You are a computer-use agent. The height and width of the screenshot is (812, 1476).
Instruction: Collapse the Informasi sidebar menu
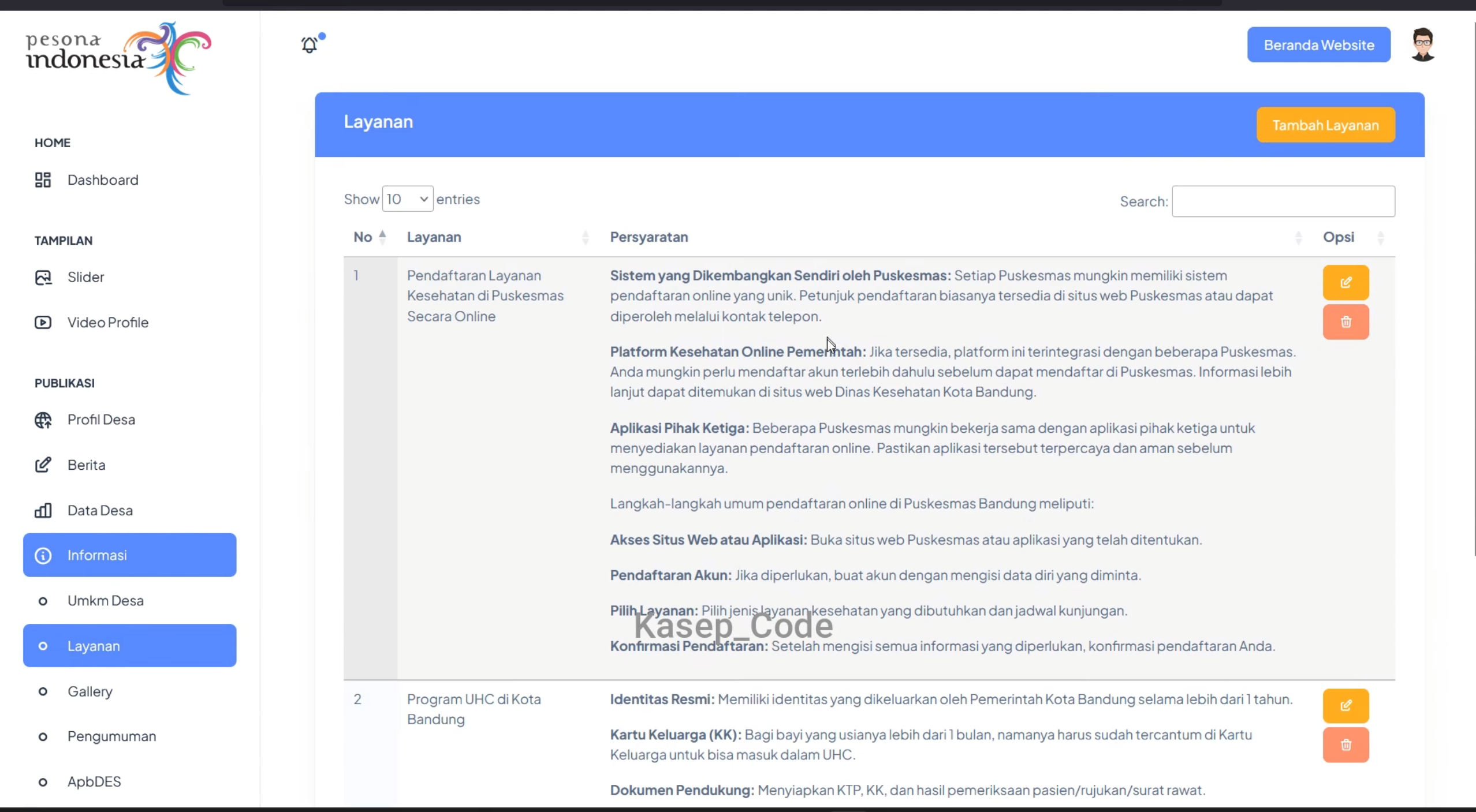click(130, 555)
